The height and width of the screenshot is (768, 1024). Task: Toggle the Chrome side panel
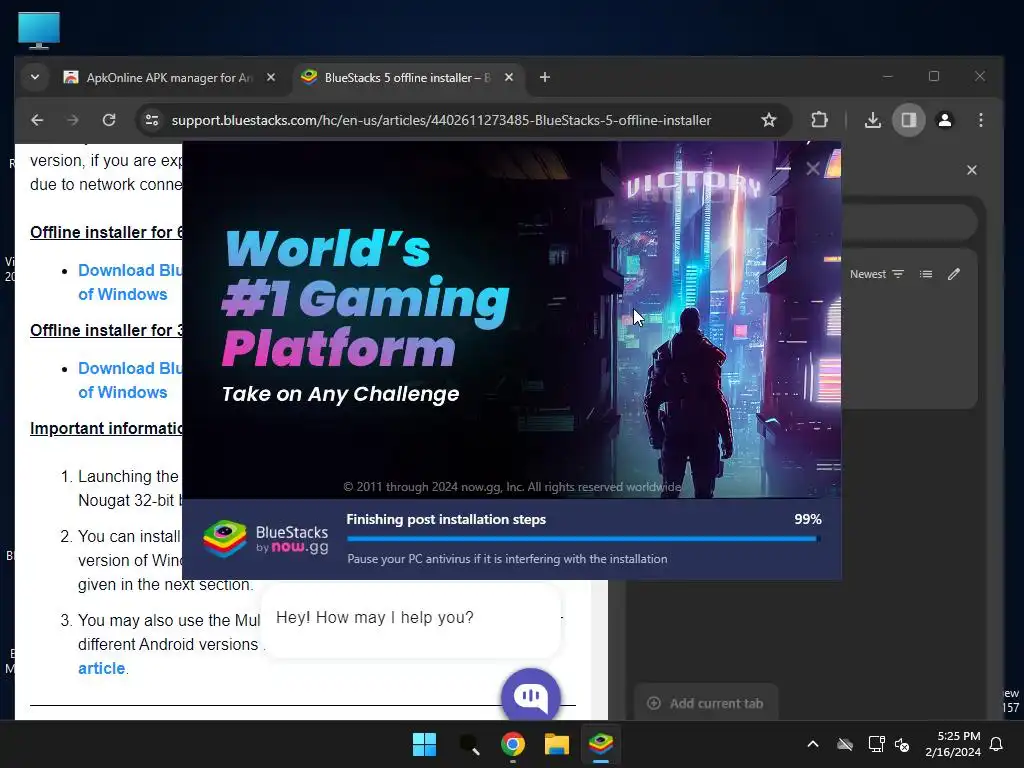(x=908, y=120)
